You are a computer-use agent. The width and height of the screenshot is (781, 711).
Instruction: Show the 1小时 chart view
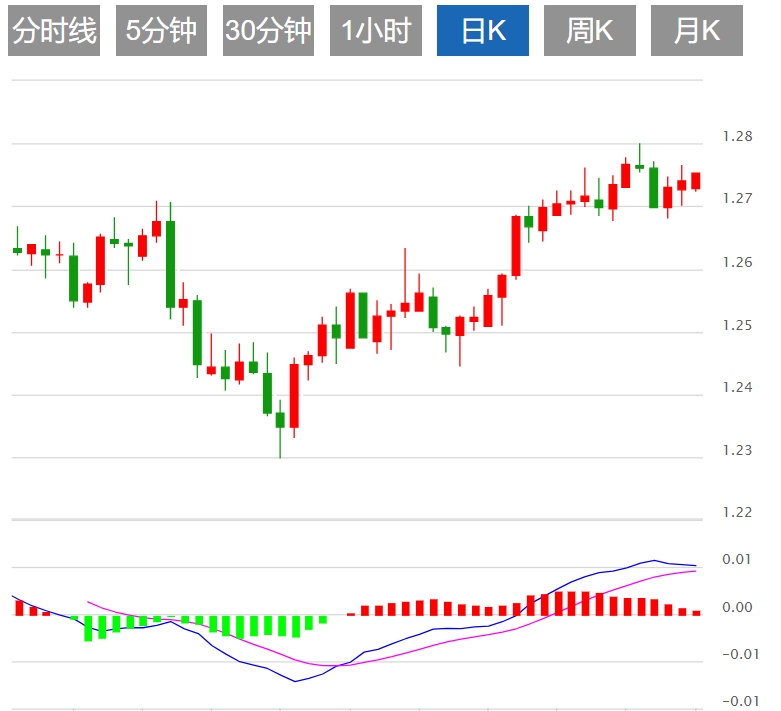click(376, 31)
